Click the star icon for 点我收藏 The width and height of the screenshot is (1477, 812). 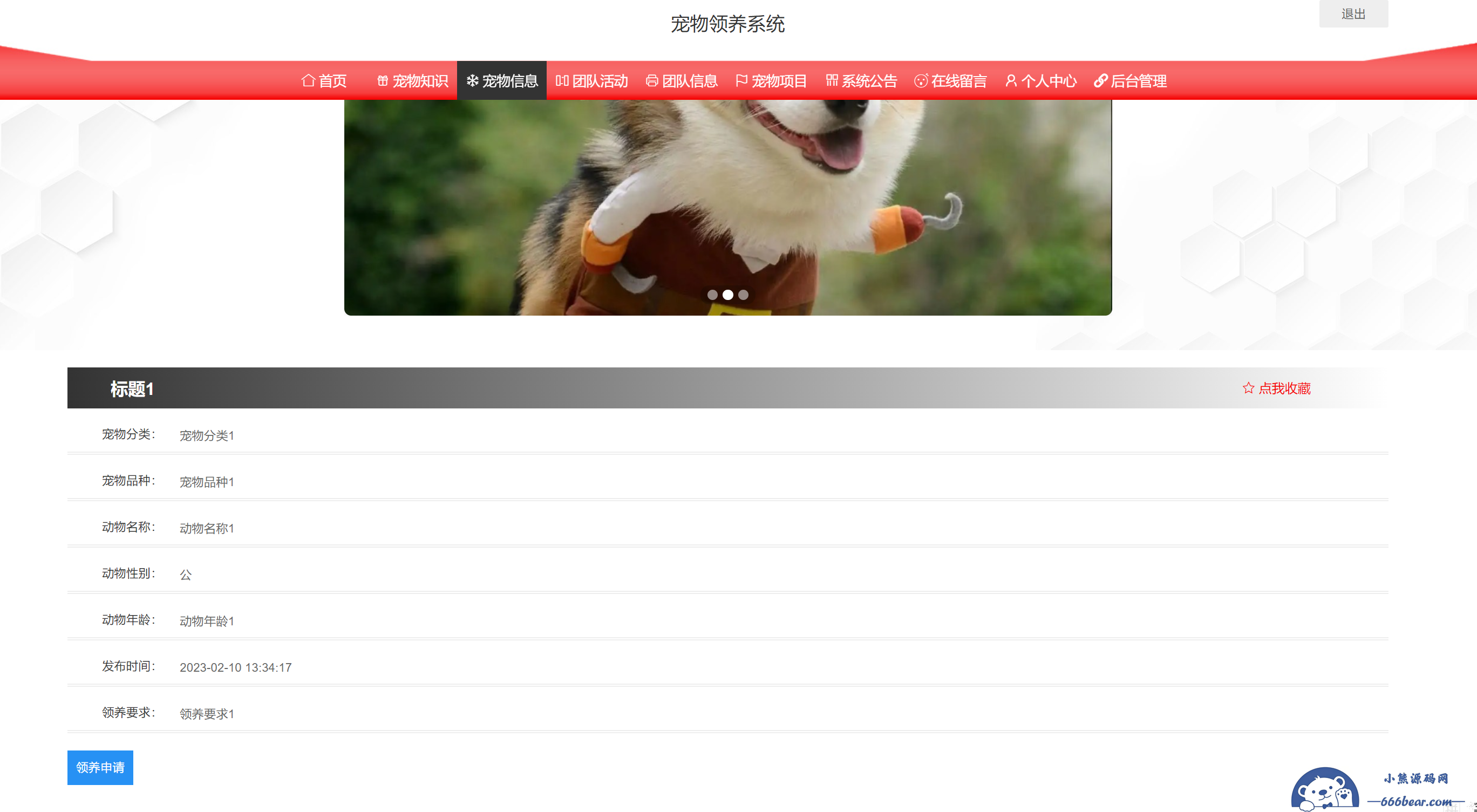pos(1248,388)
